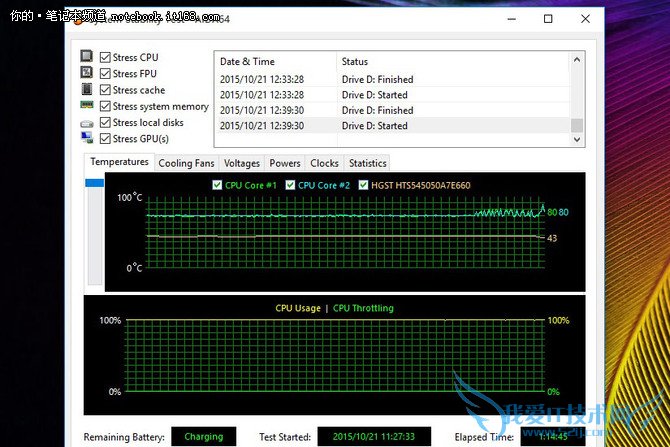The width and height of the screenshot is (670, 447).
Task: Click the cache chip icon beside Stress cache
Action: pos(87,89)
